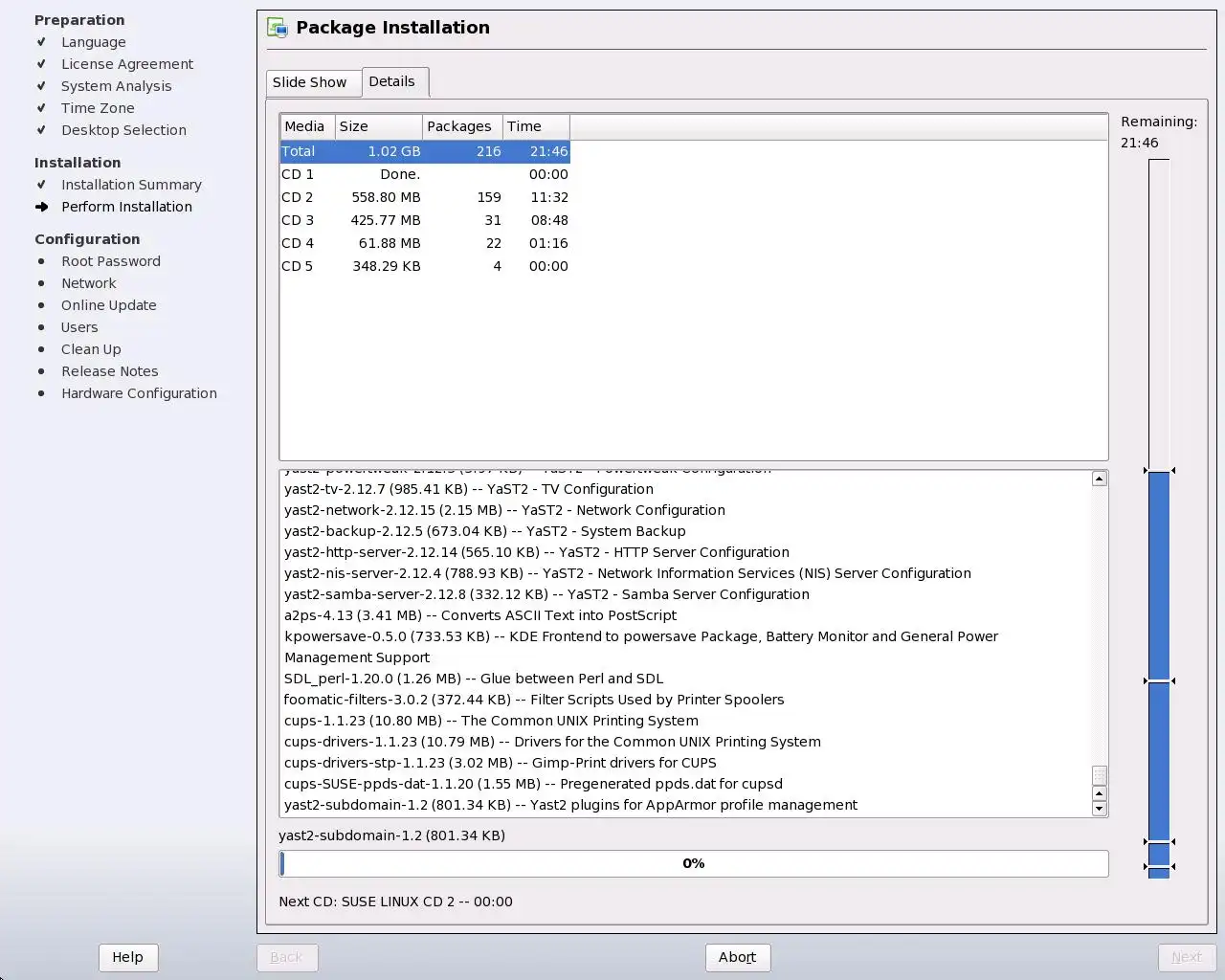Click the disabled Next button
The width and height of the screenshot is (1225, 980).
1187,957
